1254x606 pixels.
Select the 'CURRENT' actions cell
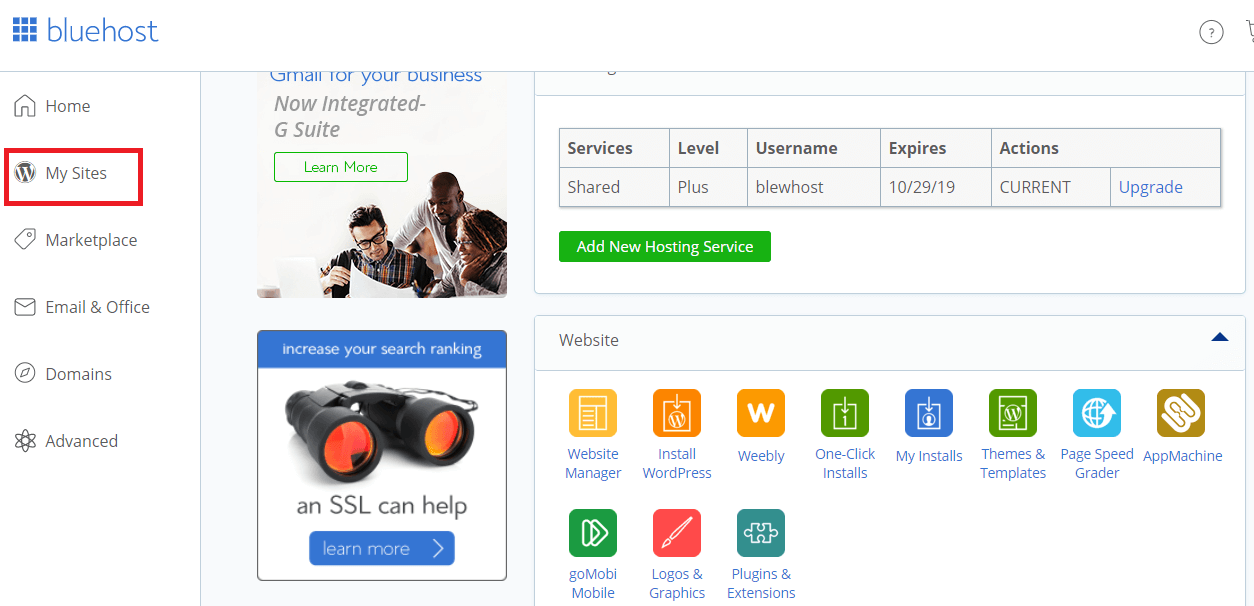pyautogui.click(x=1051, y=187)
